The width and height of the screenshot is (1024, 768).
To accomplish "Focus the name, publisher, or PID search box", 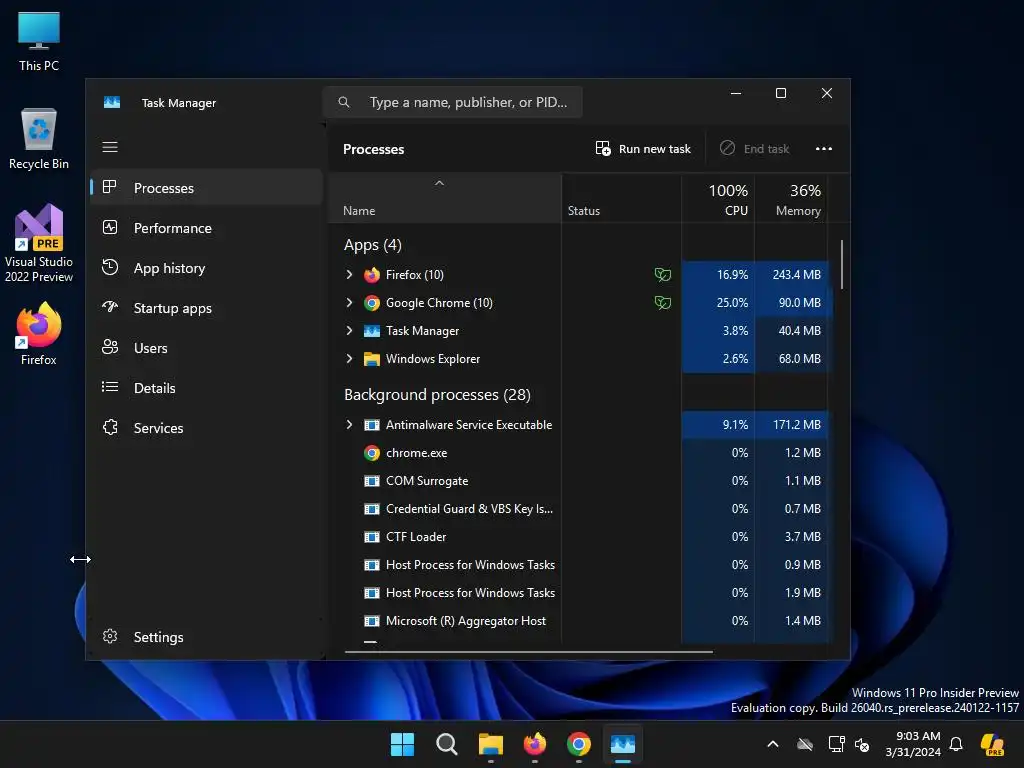I will [x=453, y=102].
